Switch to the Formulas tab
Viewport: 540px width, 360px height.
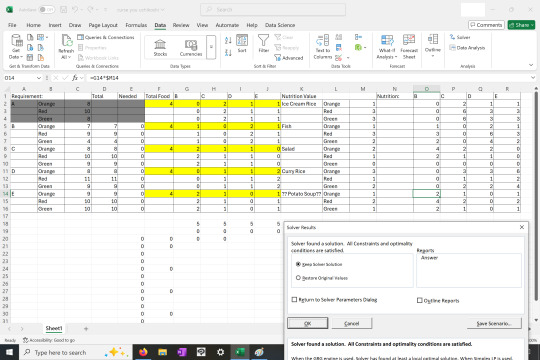tap(136, 25)
